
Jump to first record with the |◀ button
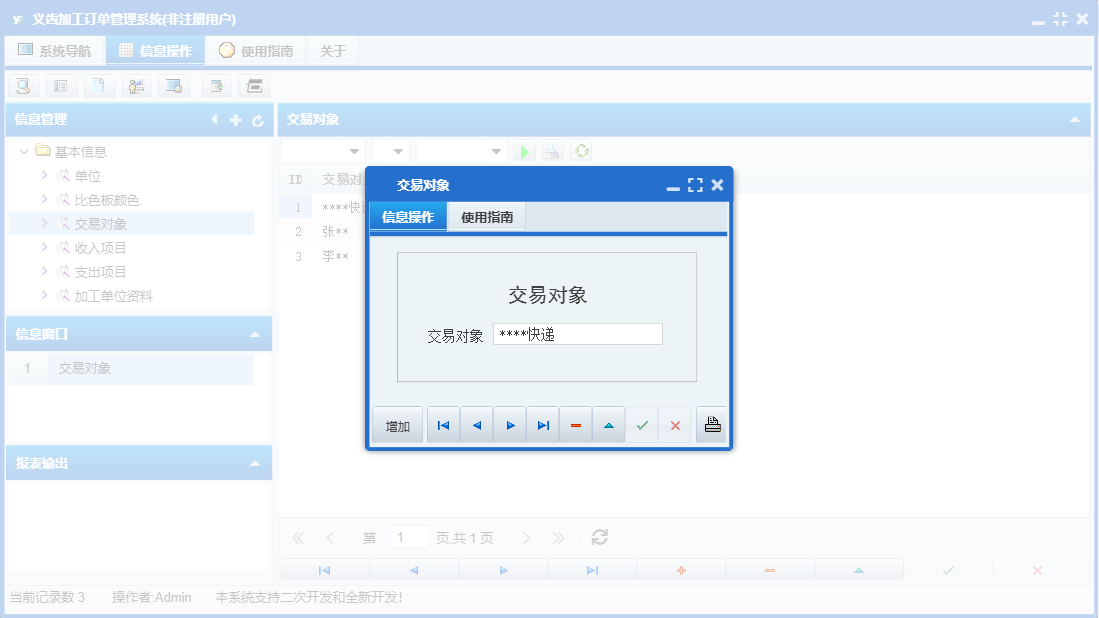click(x=443, y=424)
